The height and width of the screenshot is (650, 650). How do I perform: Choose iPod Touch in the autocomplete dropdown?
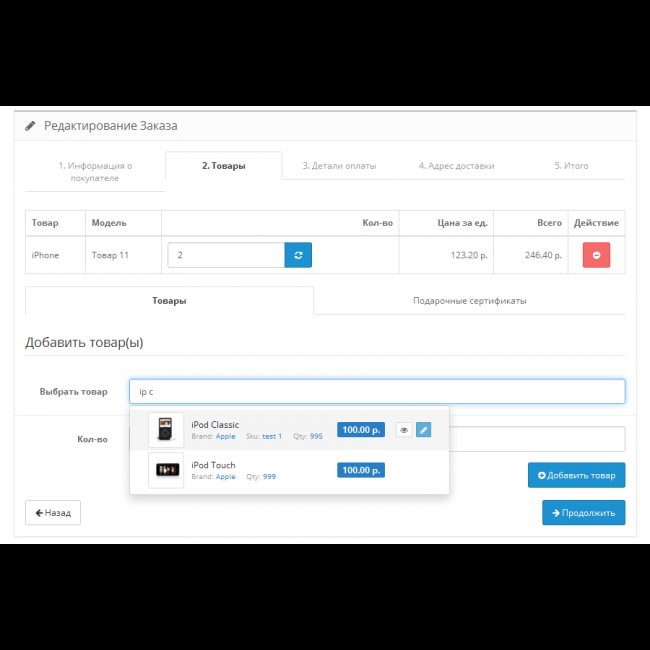pyautogui.click(x=213, y=465)
